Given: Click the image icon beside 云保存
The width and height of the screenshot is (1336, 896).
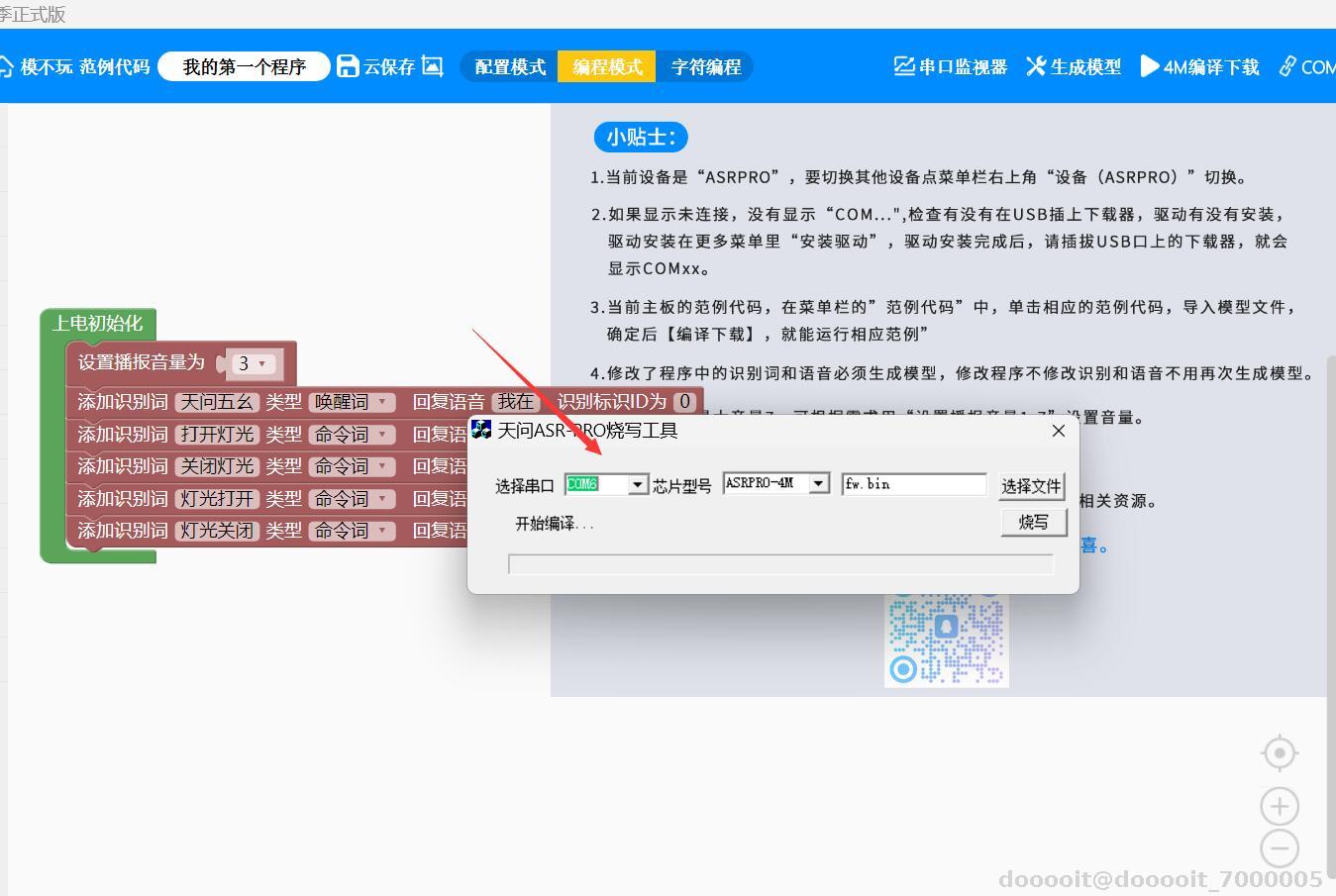Looking at the screenshot, I should click(x=432, y=65).
